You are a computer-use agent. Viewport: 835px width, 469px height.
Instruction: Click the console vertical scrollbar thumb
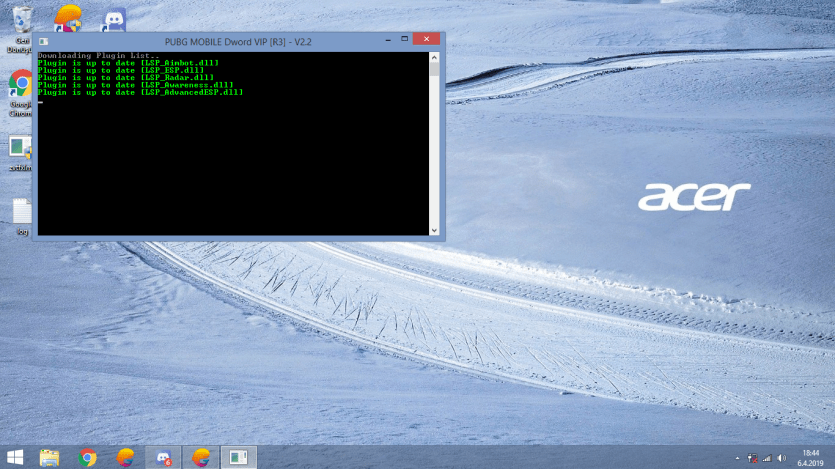[x=434, y=69]
